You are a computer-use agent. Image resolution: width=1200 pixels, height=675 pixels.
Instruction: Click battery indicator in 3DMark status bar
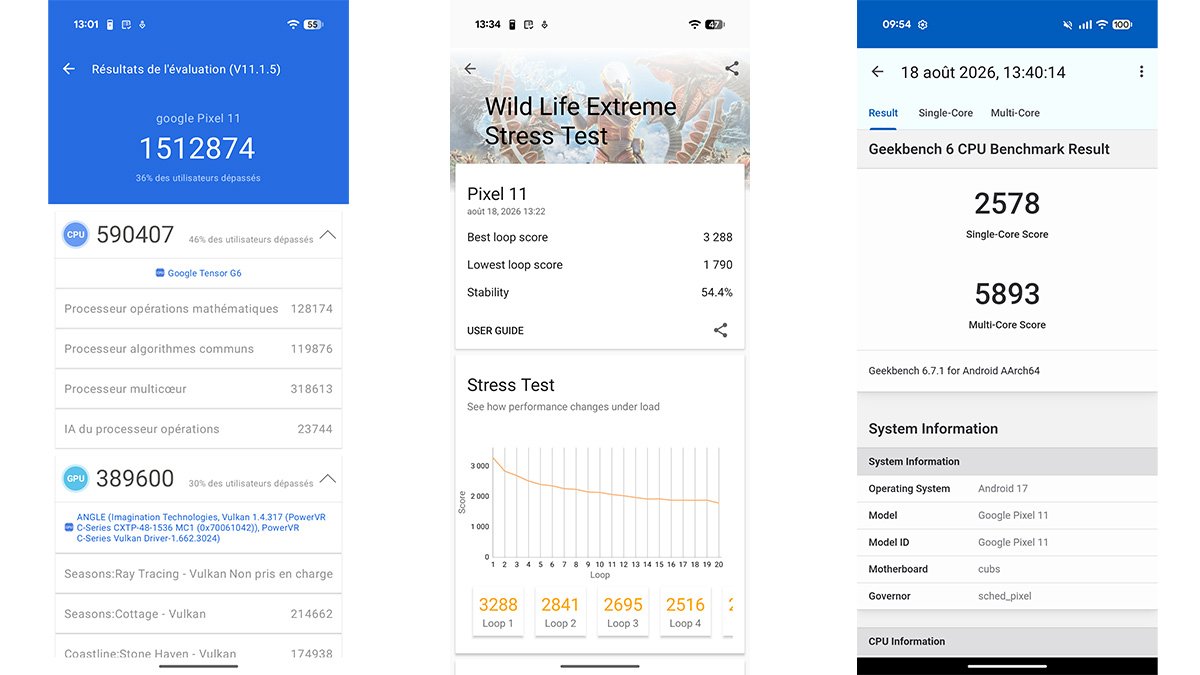tap(714, 24)
